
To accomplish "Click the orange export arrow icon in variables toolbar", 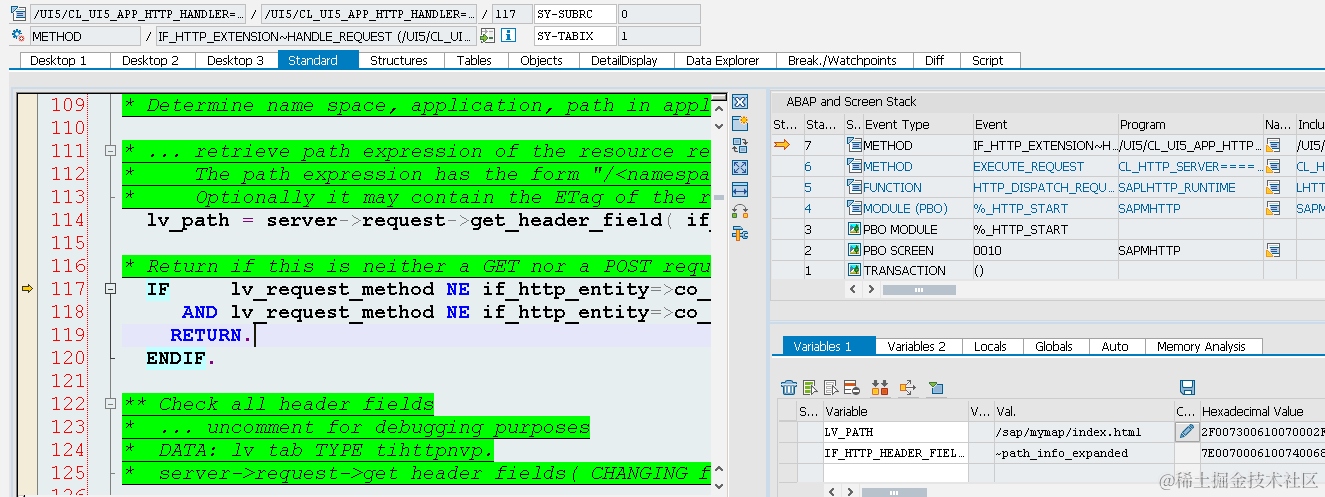I will click(908, 387).
